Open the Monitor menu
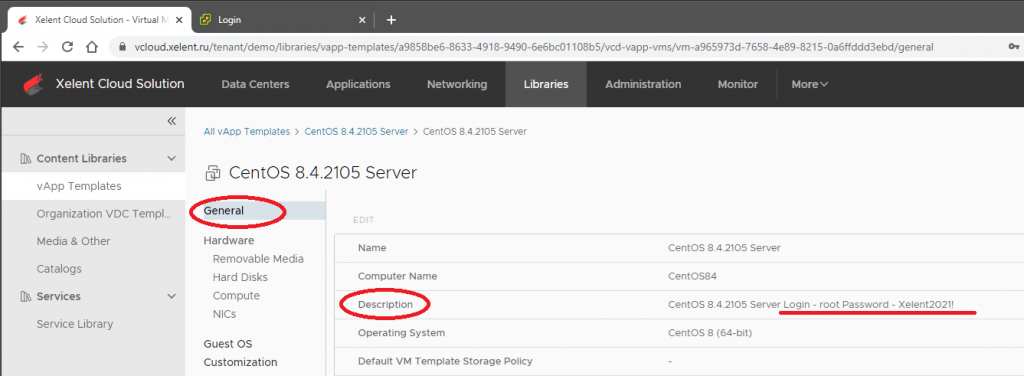 pyautogui.click(x=738, y=84)
